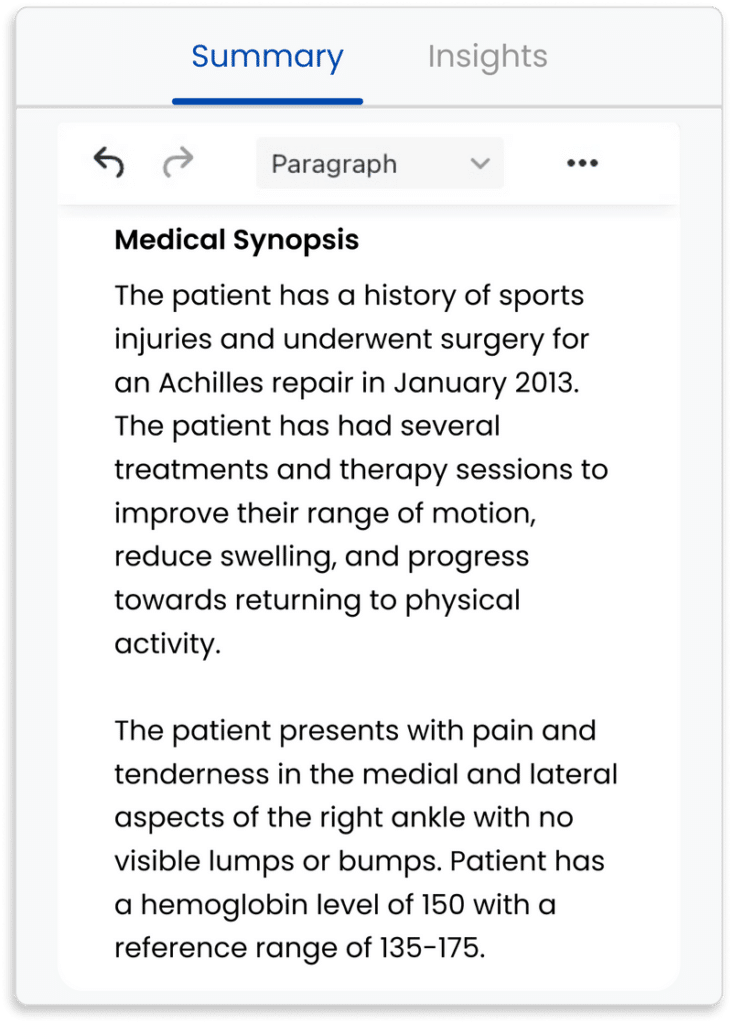Open the three-dot more options menu
Screen dimensions: 732x1024
click(582, 164)
